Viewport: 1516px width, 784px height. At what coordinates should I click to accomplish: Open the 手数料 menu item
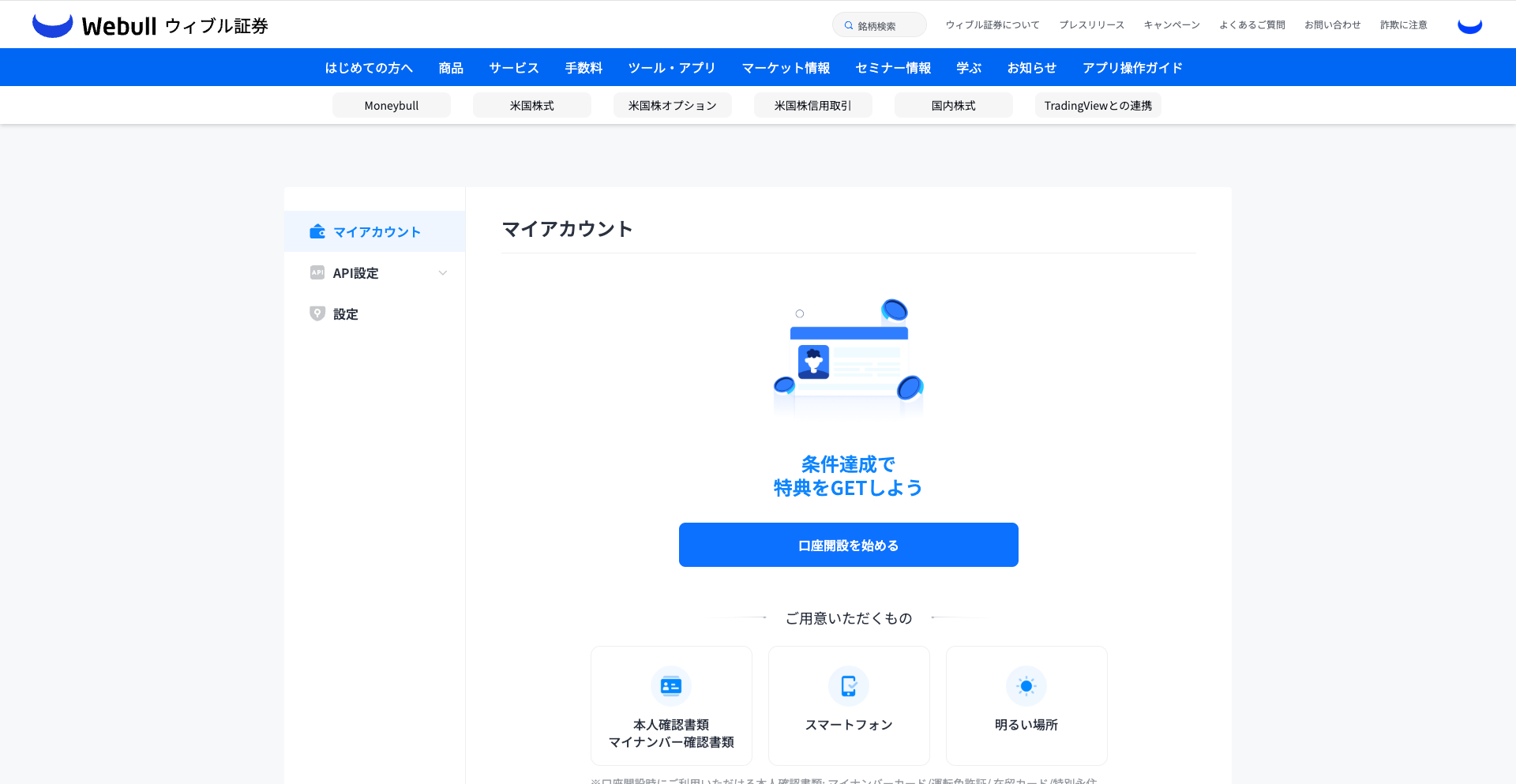(x=584, y=68)
